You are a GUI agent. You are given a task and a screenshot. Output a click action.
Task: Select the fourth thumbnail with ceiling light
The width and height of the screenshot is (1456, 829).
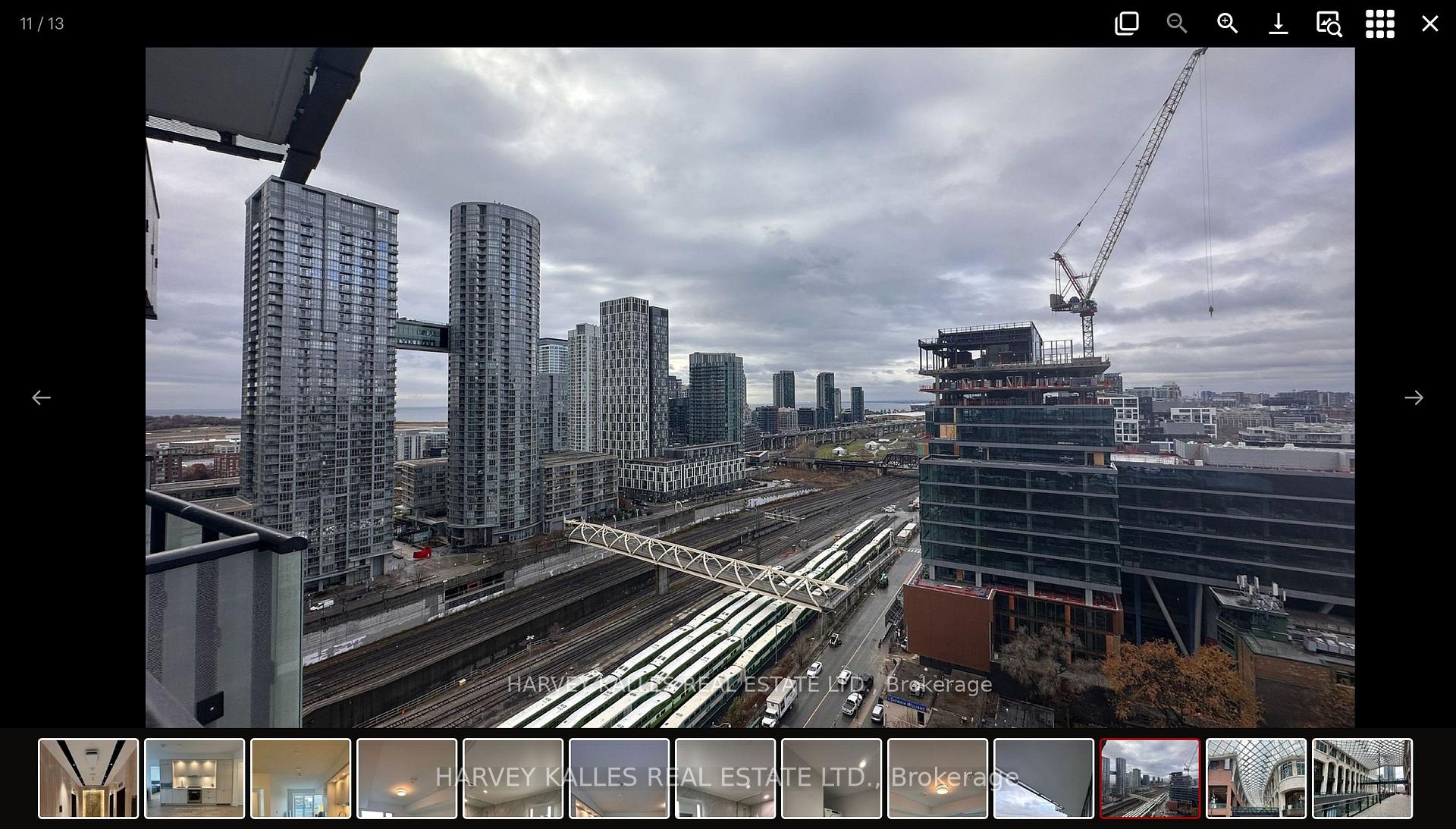pyautogui.click(x=406, y=778)
